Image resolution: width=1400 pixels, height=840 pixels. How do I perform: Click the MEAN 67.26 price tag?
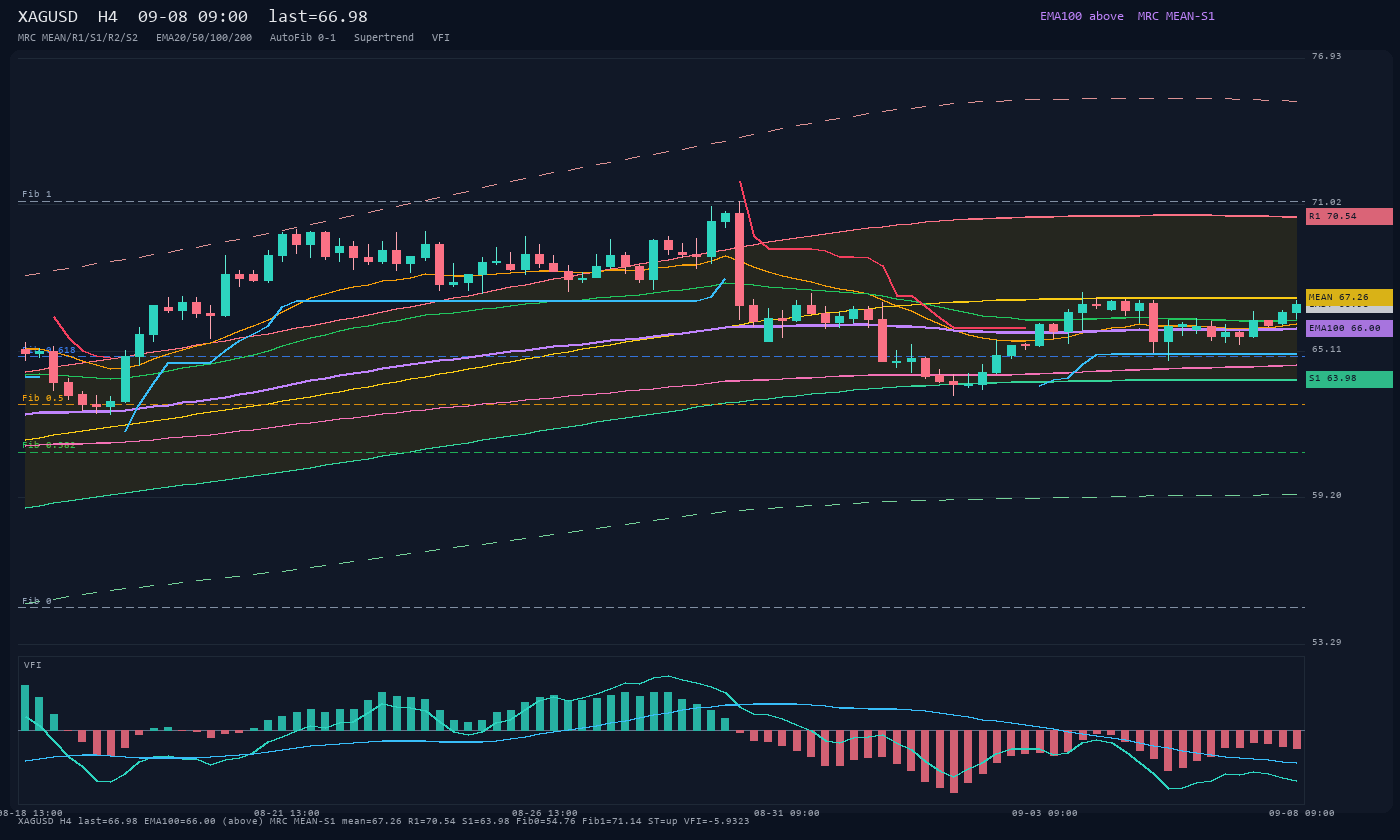(x=1349, y=297)
